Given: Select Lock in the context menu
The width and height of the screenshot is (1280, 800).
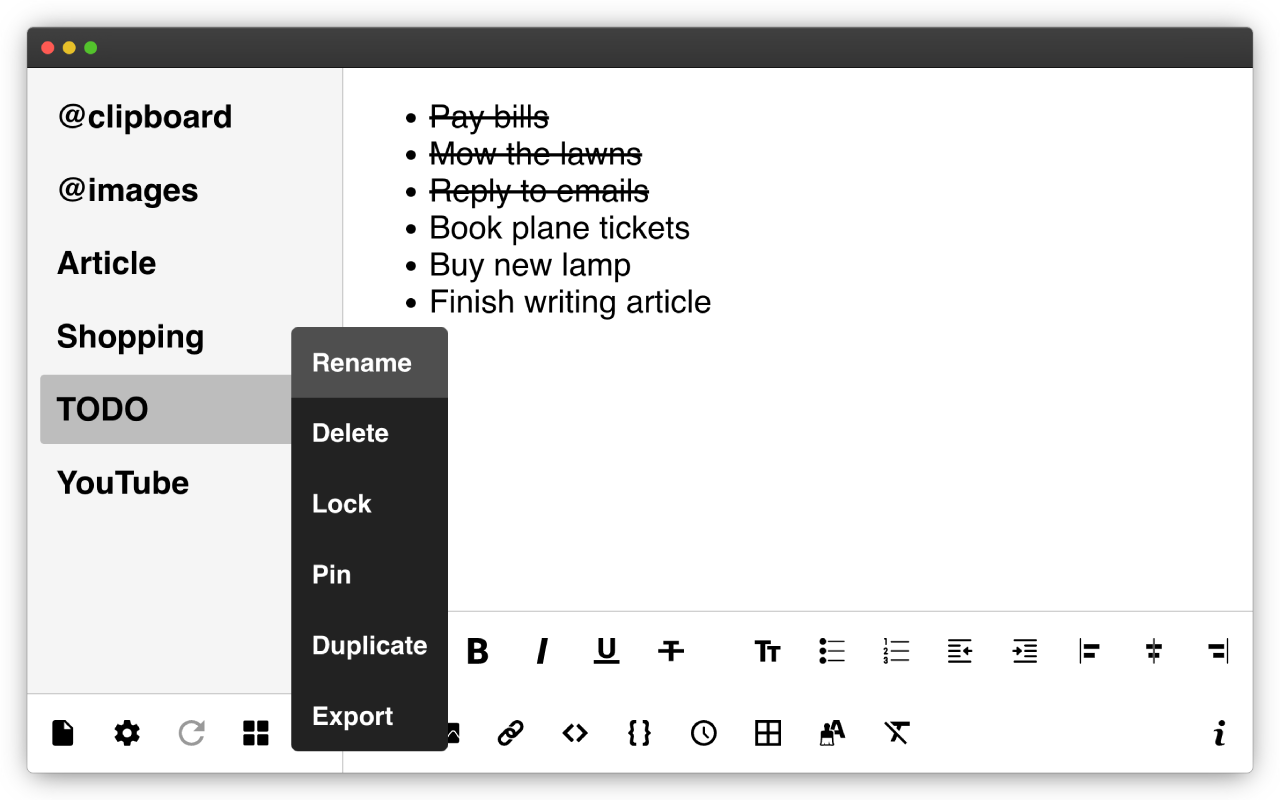Looking at the screenshot, I should pyautogui.click(x=369, y=504).
